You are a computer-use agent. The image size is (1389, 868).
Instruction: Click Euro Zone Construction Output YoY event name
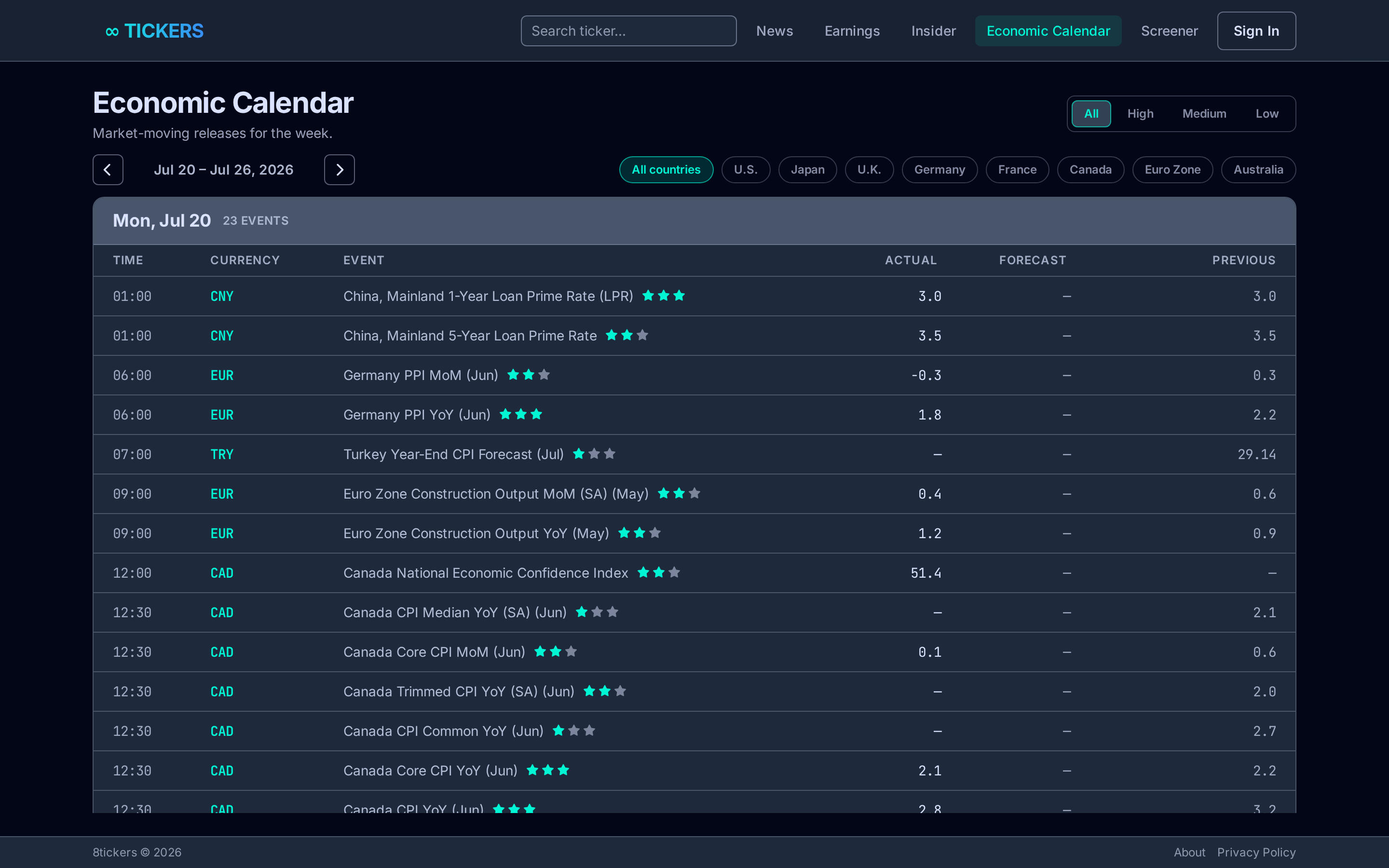click(x=476, y=534)
